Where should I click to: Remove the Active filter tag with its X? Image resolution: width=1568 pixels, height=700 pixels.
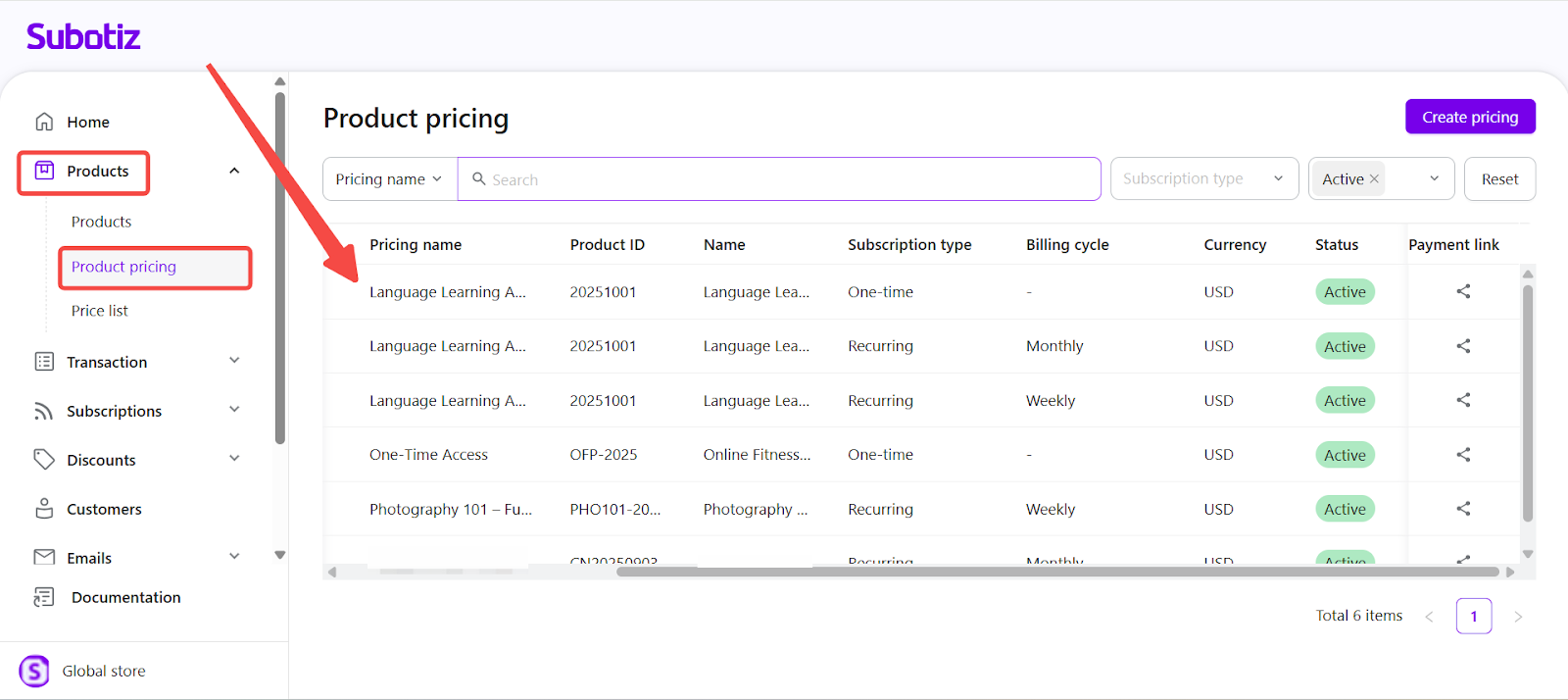pos(1374,179)
